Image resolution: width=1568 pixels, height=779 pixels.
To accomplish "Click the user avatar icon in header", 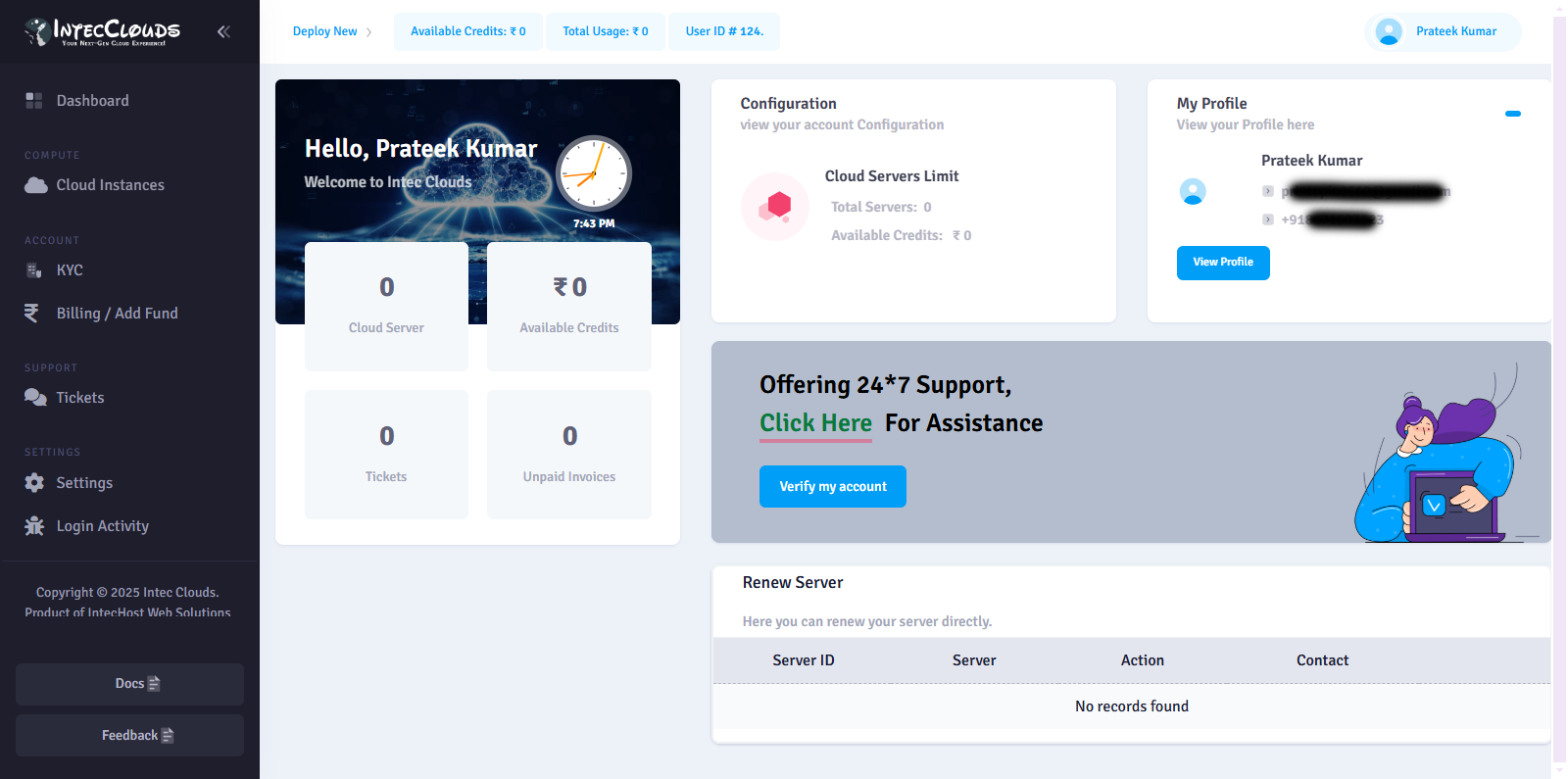I will pos(1389,31).
